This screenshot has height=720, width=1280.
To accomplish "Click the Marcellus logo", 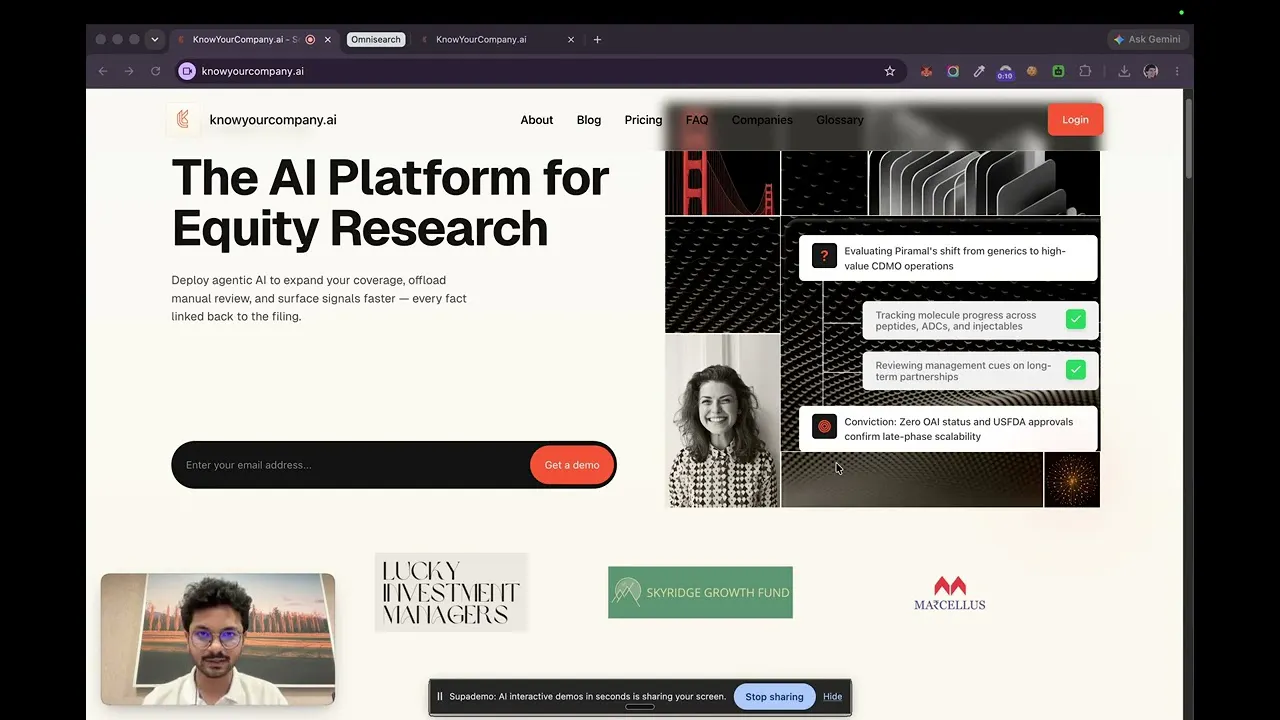I will [x=950, y=592].
